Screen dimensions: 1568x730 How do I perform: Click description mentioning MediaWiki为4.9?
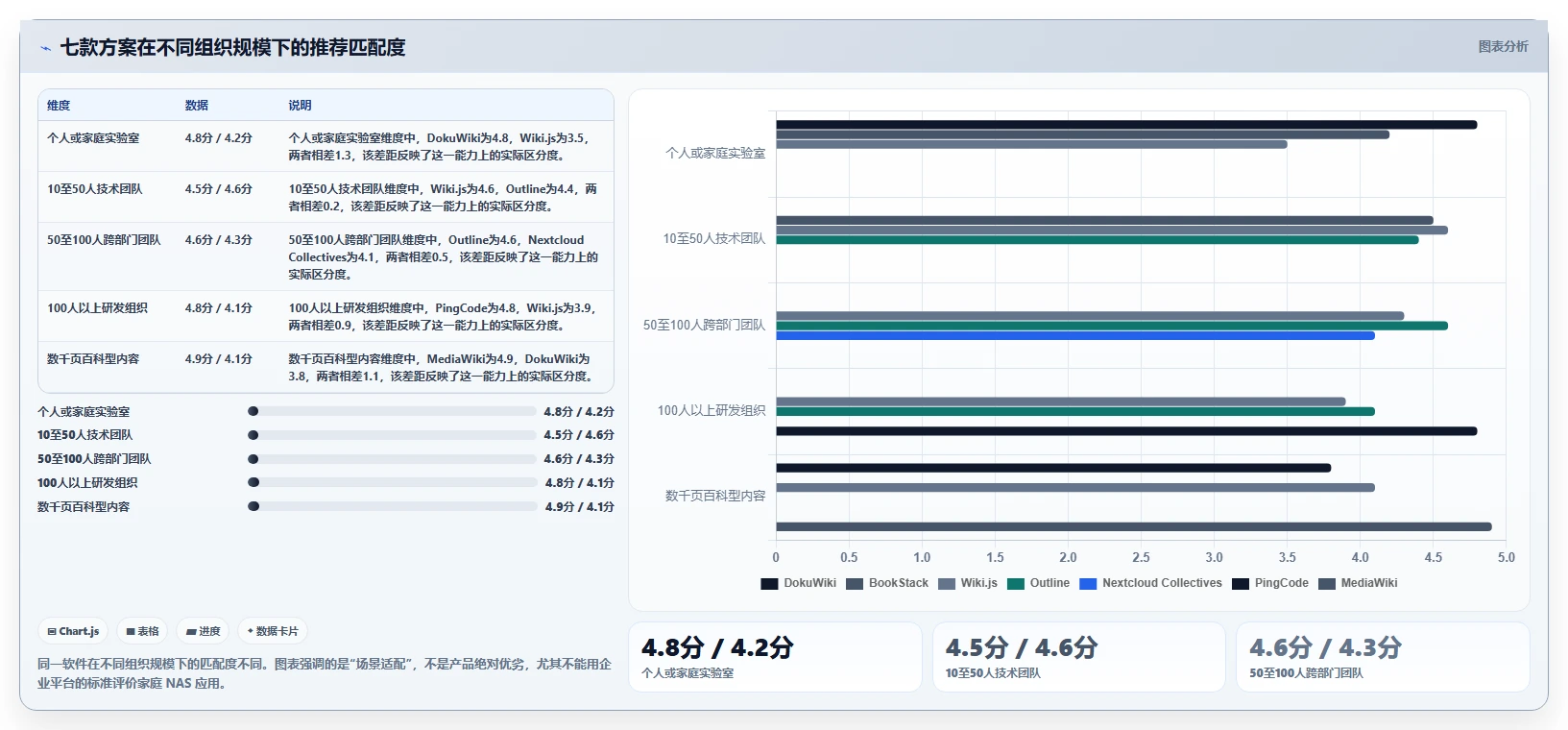tap(442, 368)
